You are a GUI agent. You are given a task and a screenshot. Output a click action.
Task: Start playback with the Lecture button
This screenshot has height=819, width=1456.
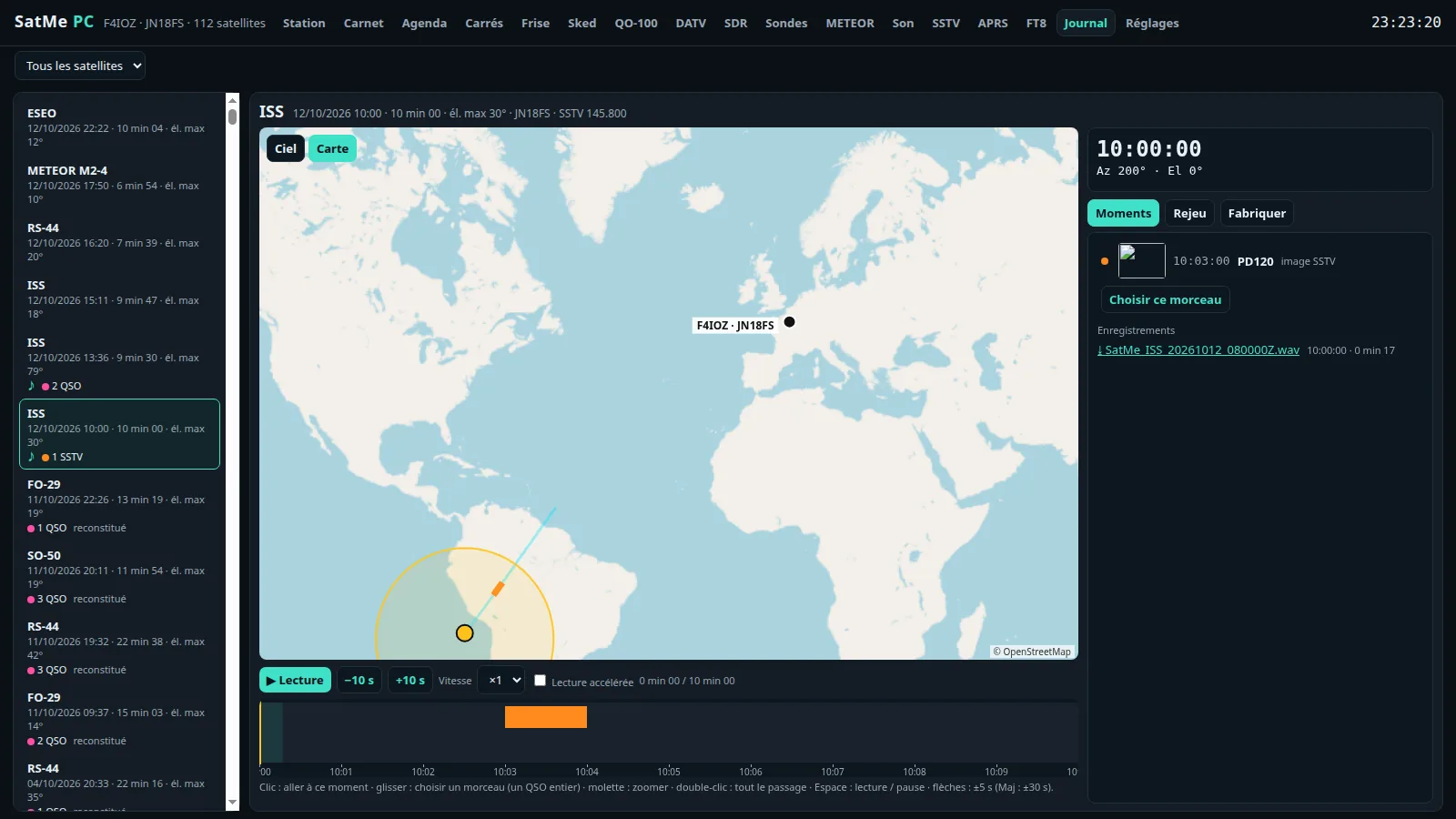coord(295,680)
